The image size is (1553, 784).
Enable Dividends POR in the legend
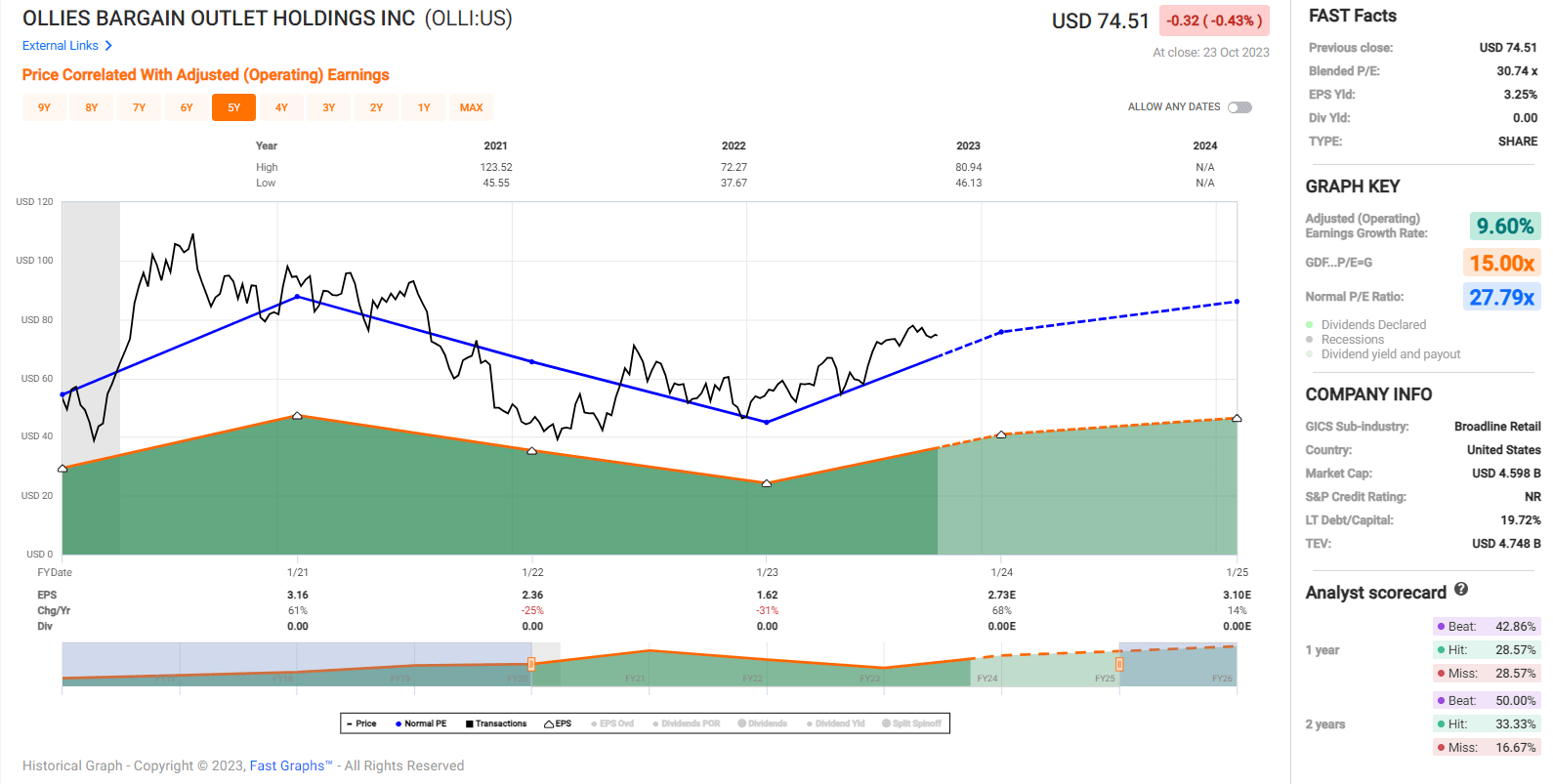(x=687, y=723)
